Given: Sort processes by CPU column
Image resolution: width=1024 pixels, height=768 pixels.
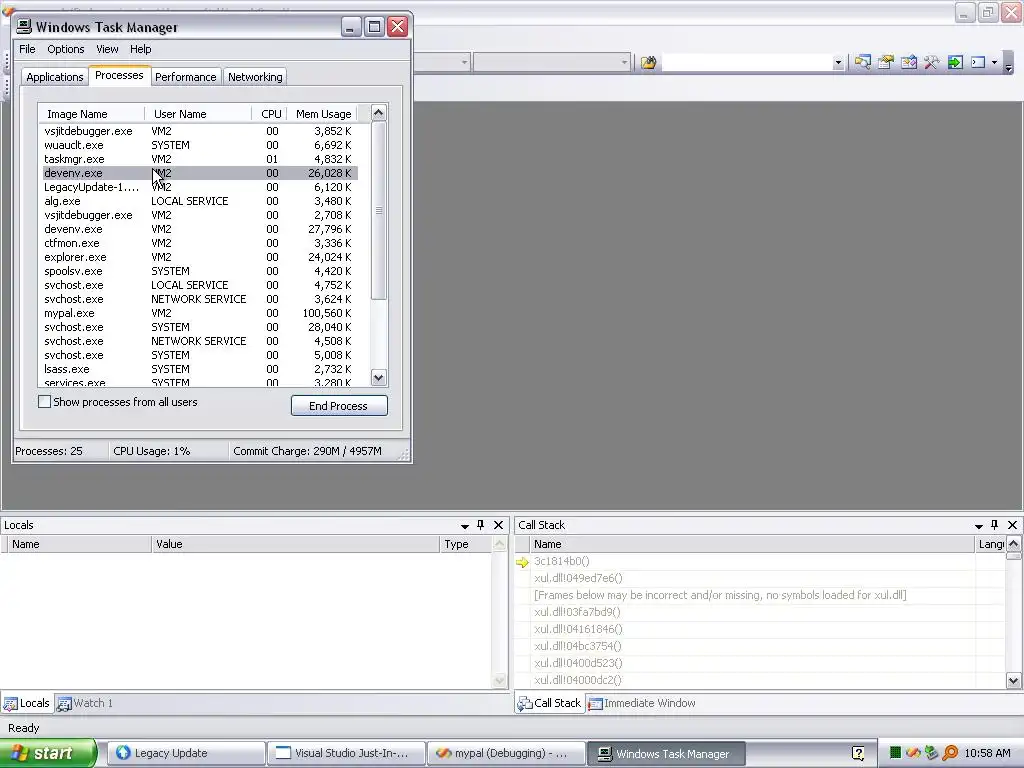Looking at the screenshot, I should pyautogui.click(x=270, y=114).
